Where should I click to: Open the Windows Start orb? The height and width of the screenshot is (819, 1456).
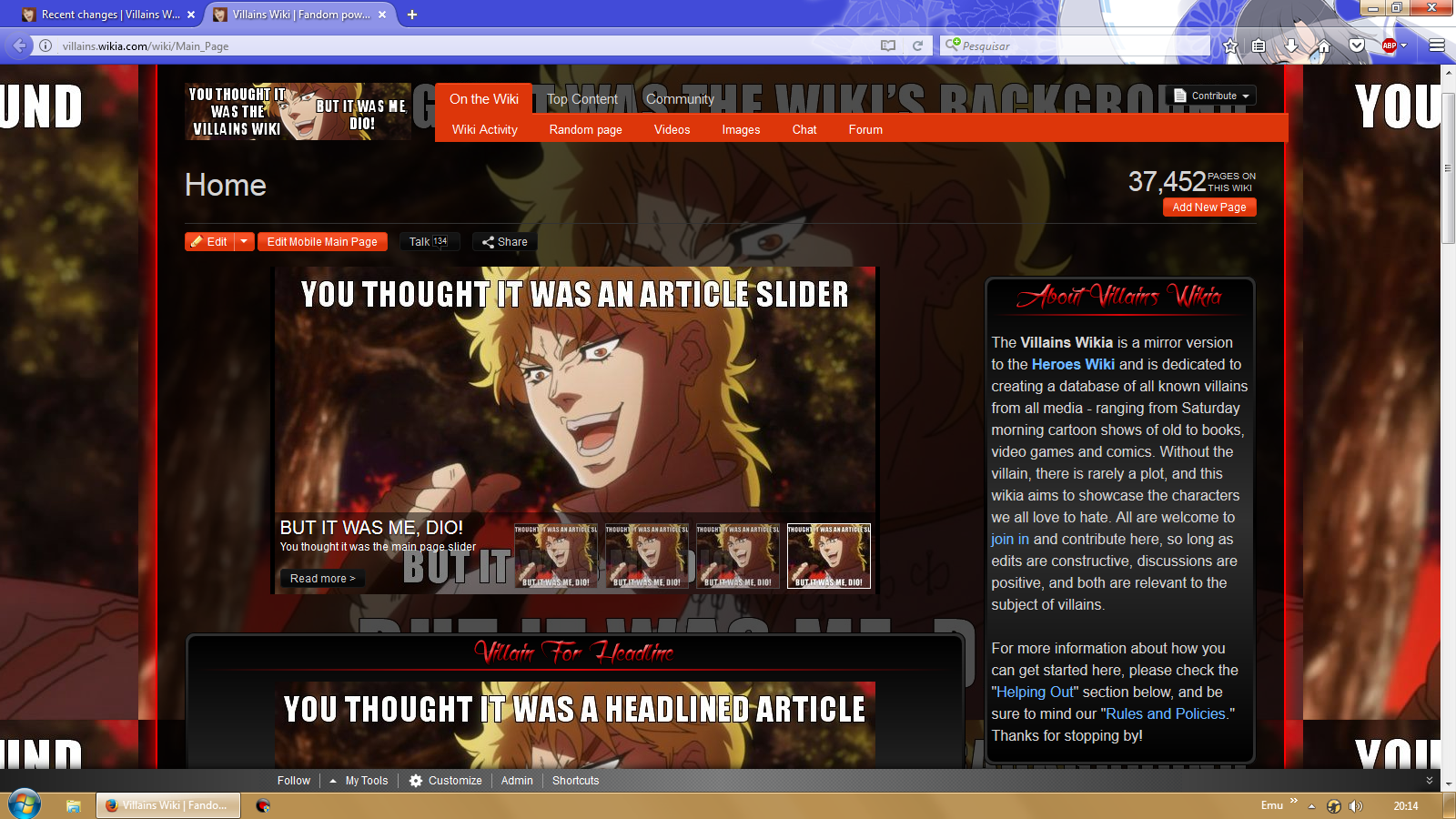pyautogui.click(x=25, y=804)
